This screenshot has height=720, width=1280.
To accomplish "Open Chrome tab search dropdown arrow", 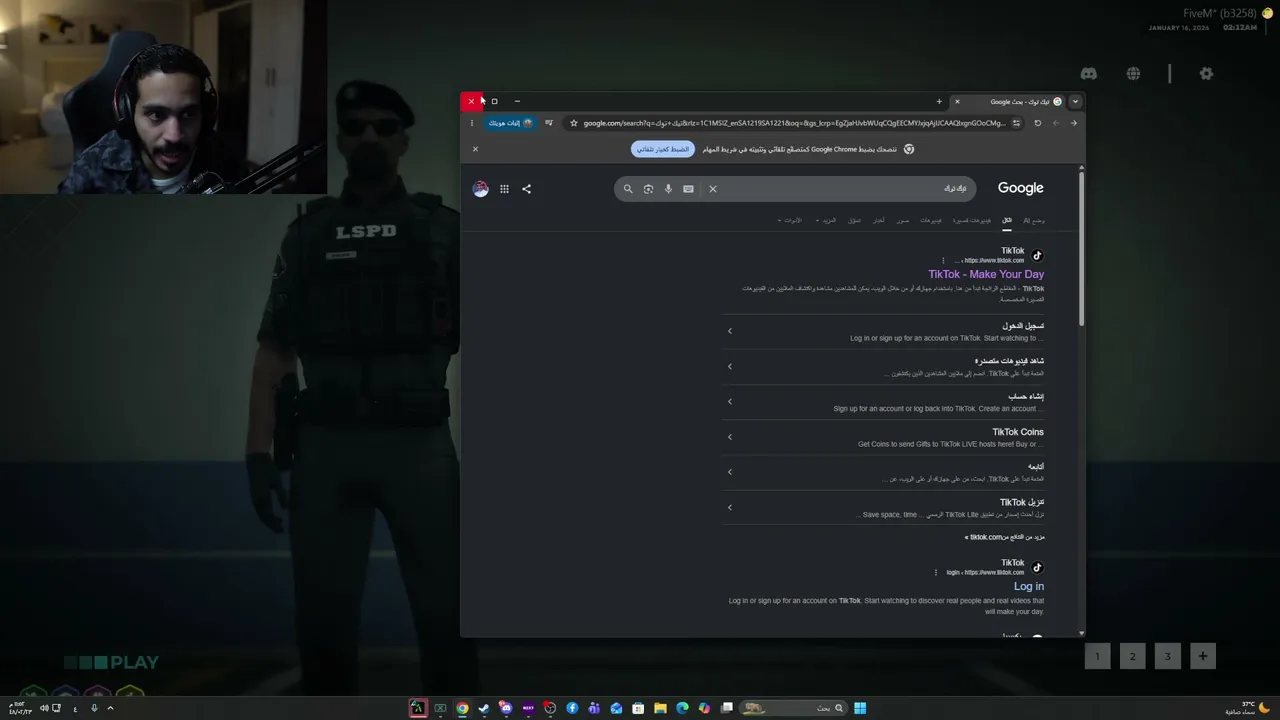I will tap(1075, 101).
